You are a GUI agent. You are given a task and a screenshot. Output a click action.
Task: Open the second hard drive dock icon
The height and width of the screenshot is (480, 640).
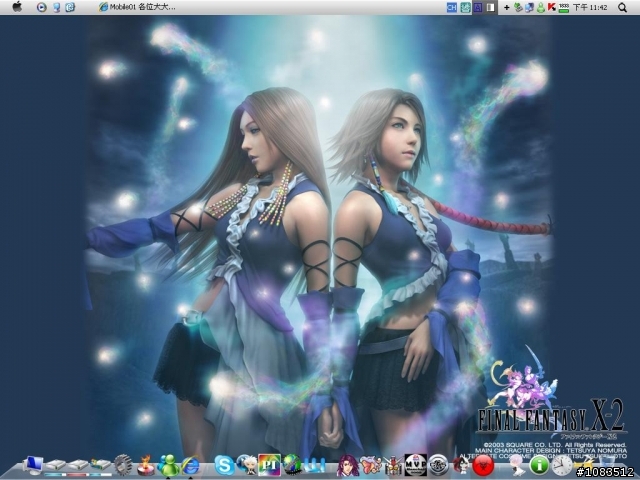click(x=78, y=465)
